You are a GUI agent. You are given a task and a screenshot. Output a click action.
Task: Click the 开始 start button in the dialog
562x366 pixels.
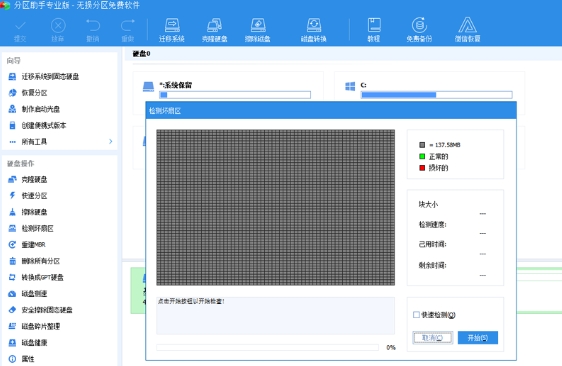[478, 338]
